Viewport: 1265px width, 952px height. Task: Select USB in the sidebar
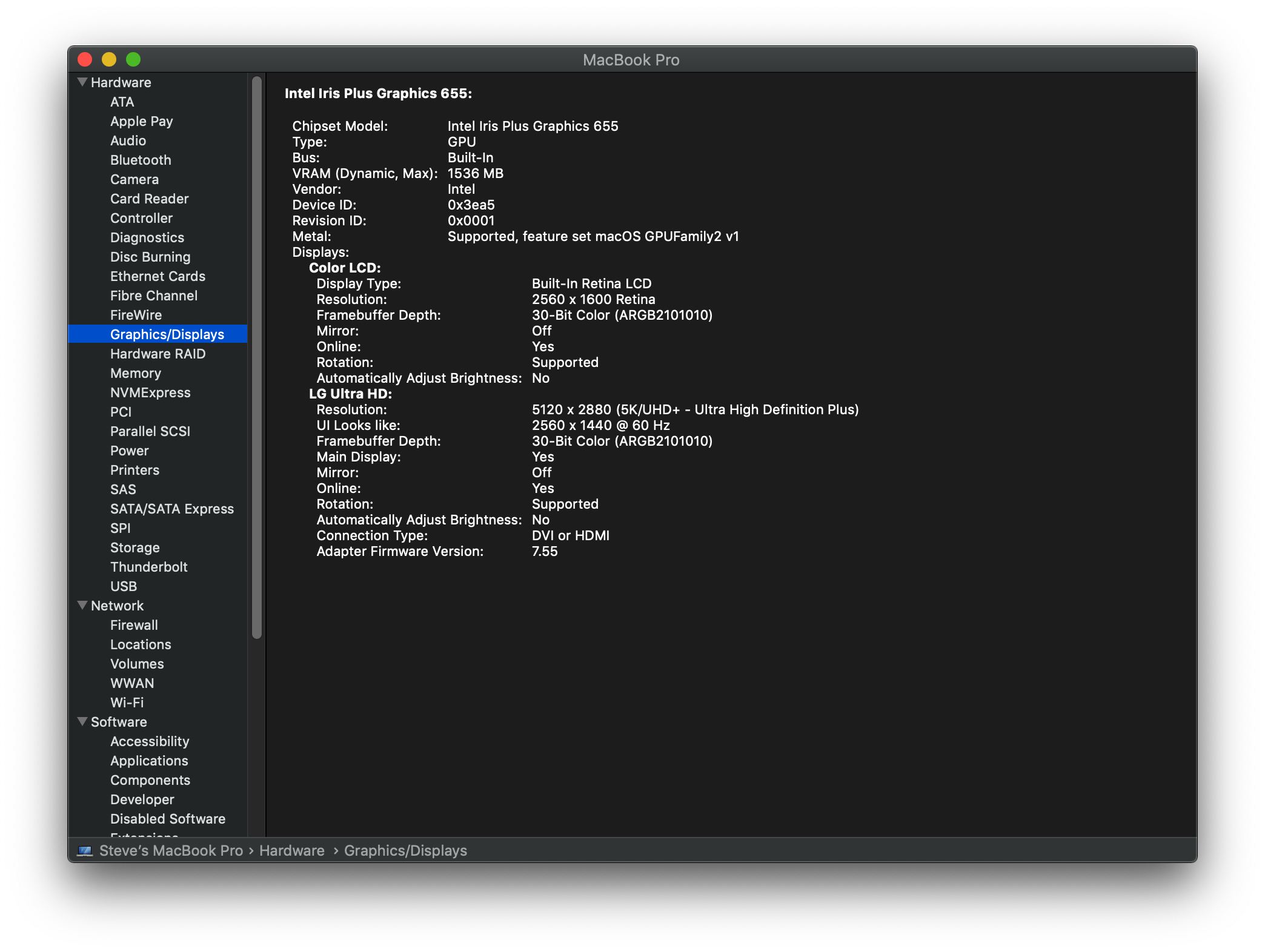pyautogui.click(x=124, y=586)
